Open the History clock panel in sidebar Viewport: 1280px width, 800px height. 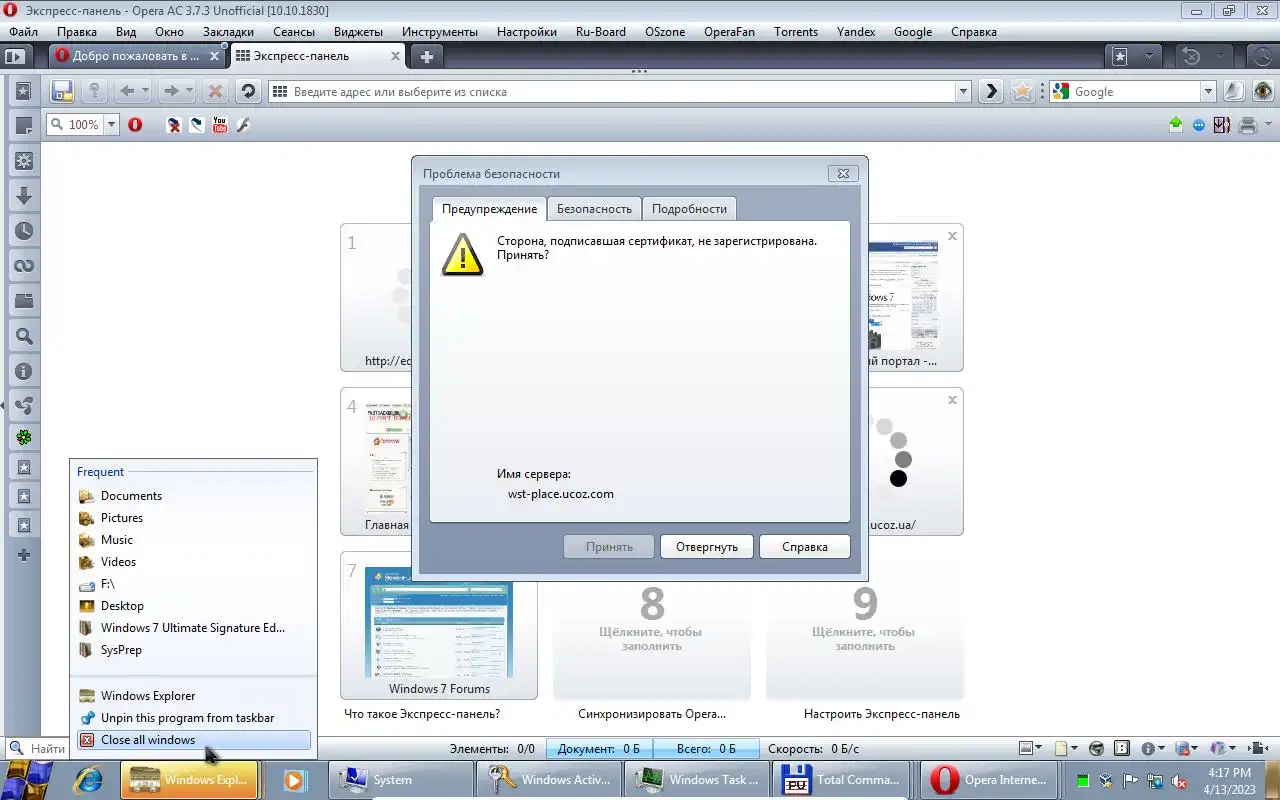[24, 231]
